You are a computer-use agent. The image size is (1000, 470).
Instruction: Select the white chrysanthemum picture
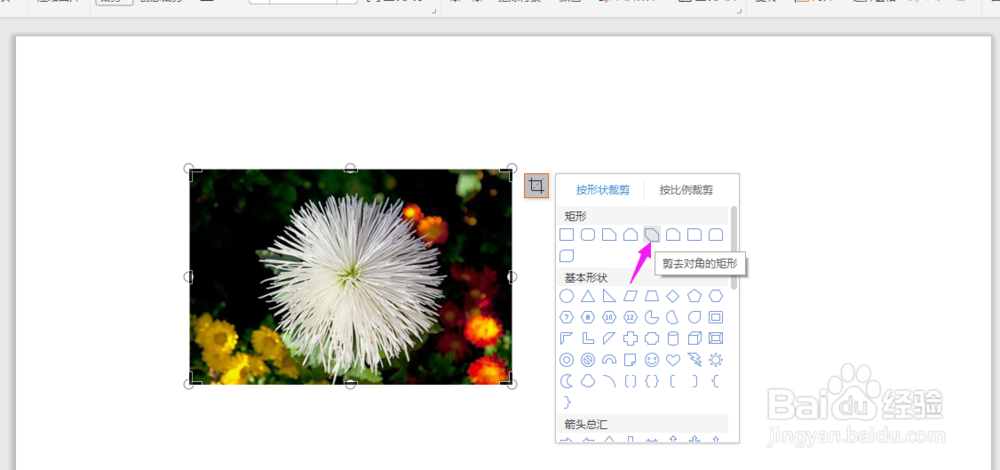pyautogui.click(x=351, y=277)
